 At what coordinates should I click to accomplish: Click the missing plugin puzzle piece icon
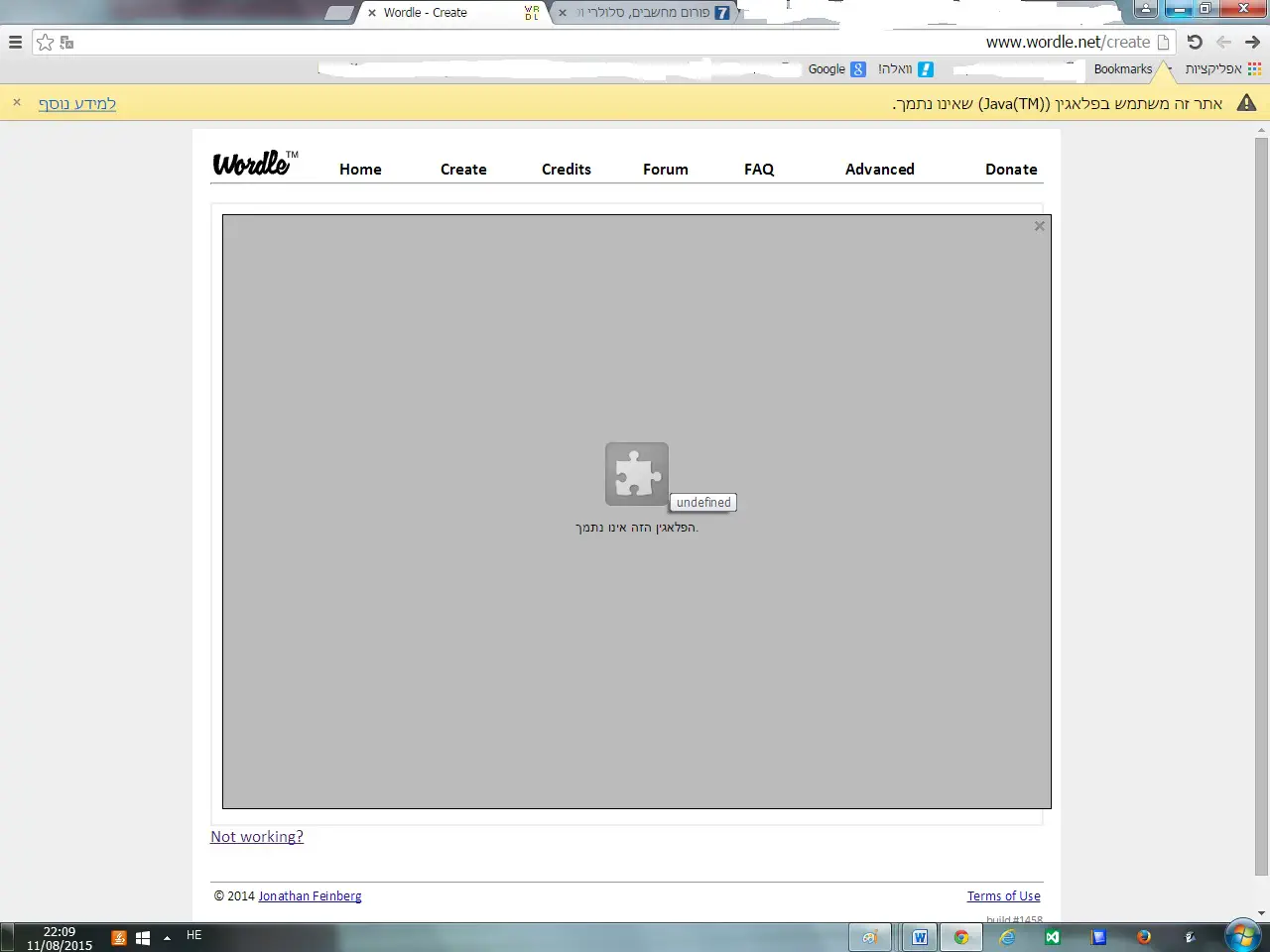point(637,474)
